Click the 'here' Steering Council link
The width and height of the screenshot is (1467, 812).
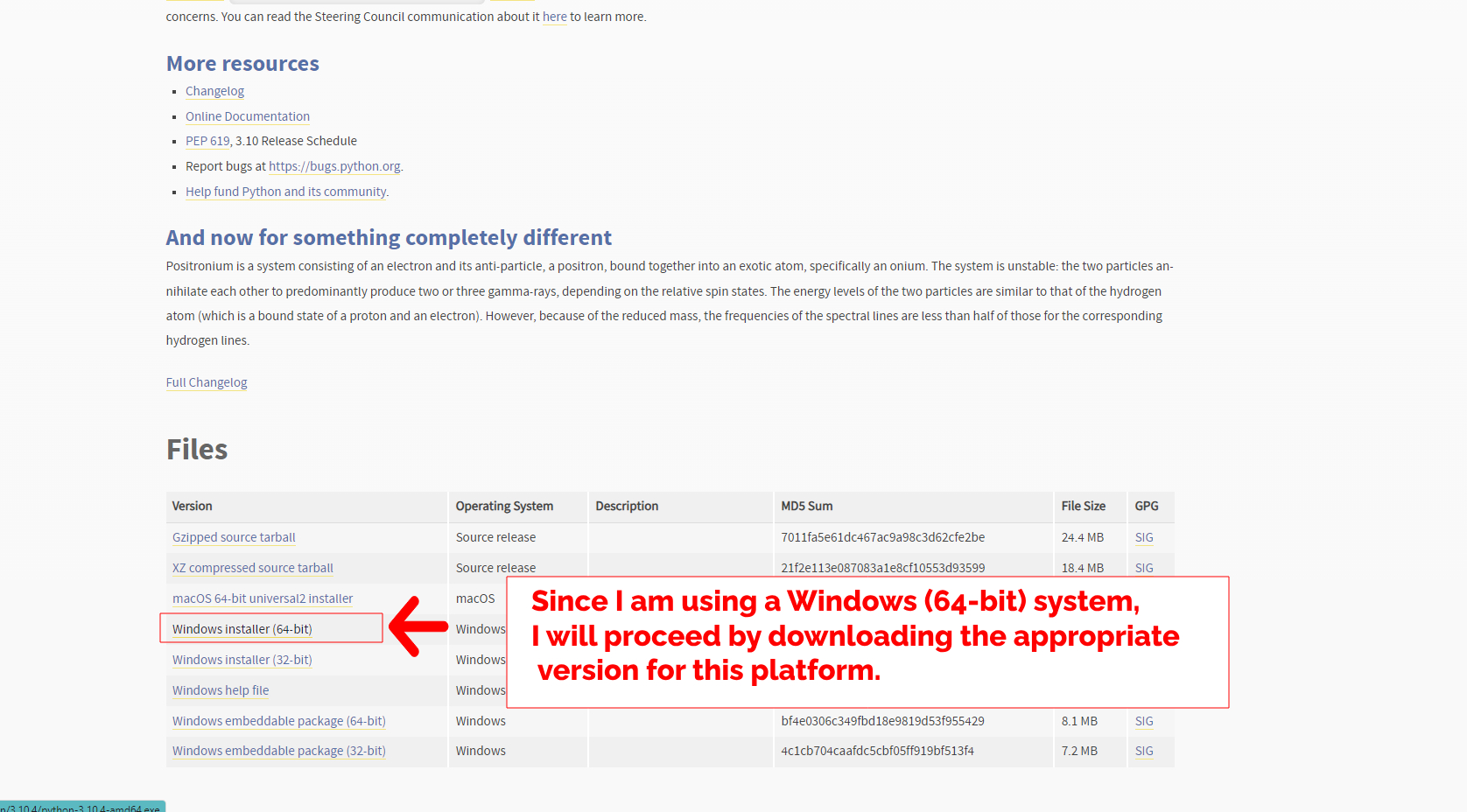[x=554, y=17]
